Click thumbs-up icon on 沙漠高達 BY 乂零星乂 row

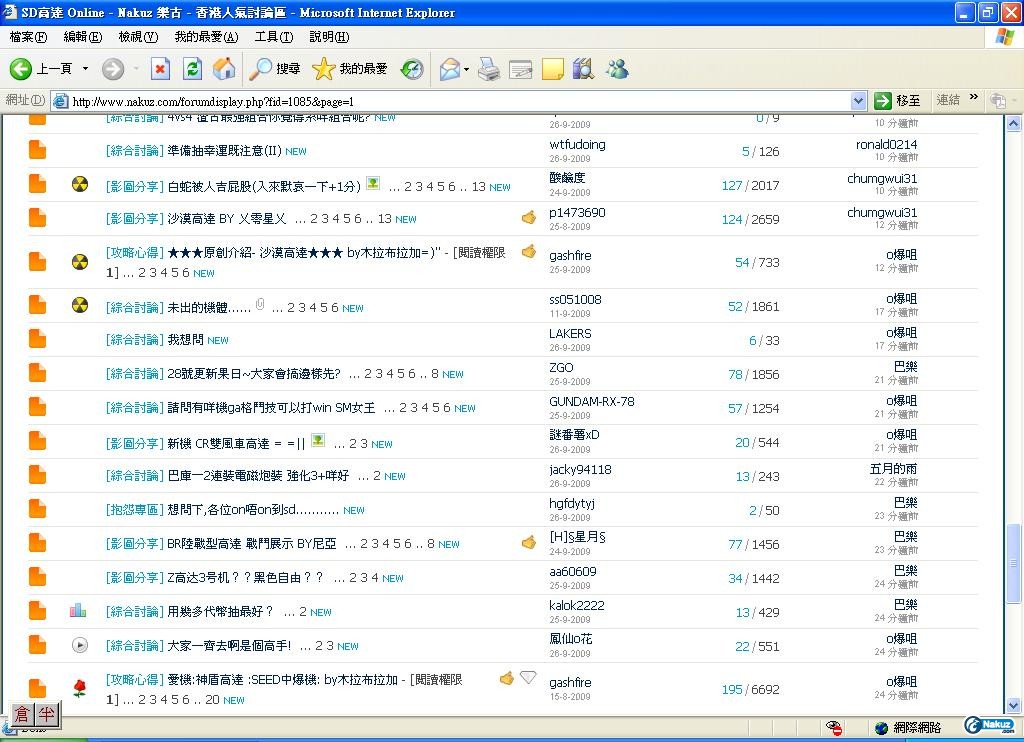(529, 218)
